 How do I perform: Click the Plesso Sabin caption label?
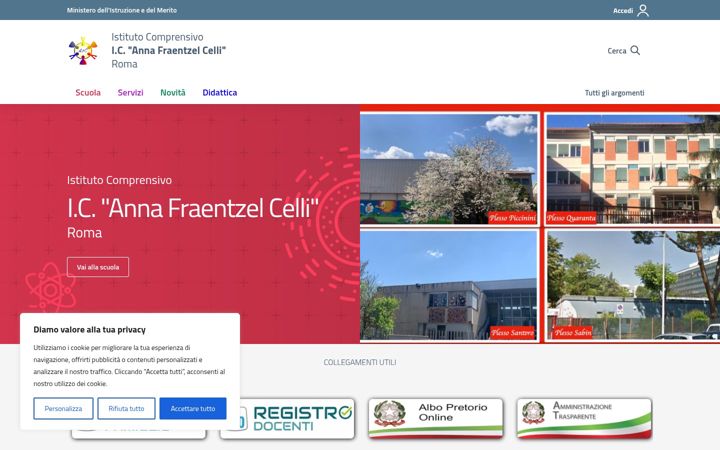[x=572, y=332]
